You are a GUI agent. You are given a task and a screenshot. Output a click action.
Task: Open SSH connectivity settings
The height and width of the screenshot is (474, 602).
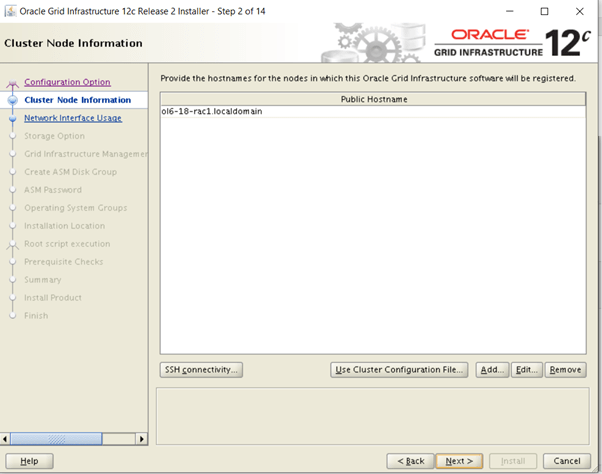[x=201, y=370]
